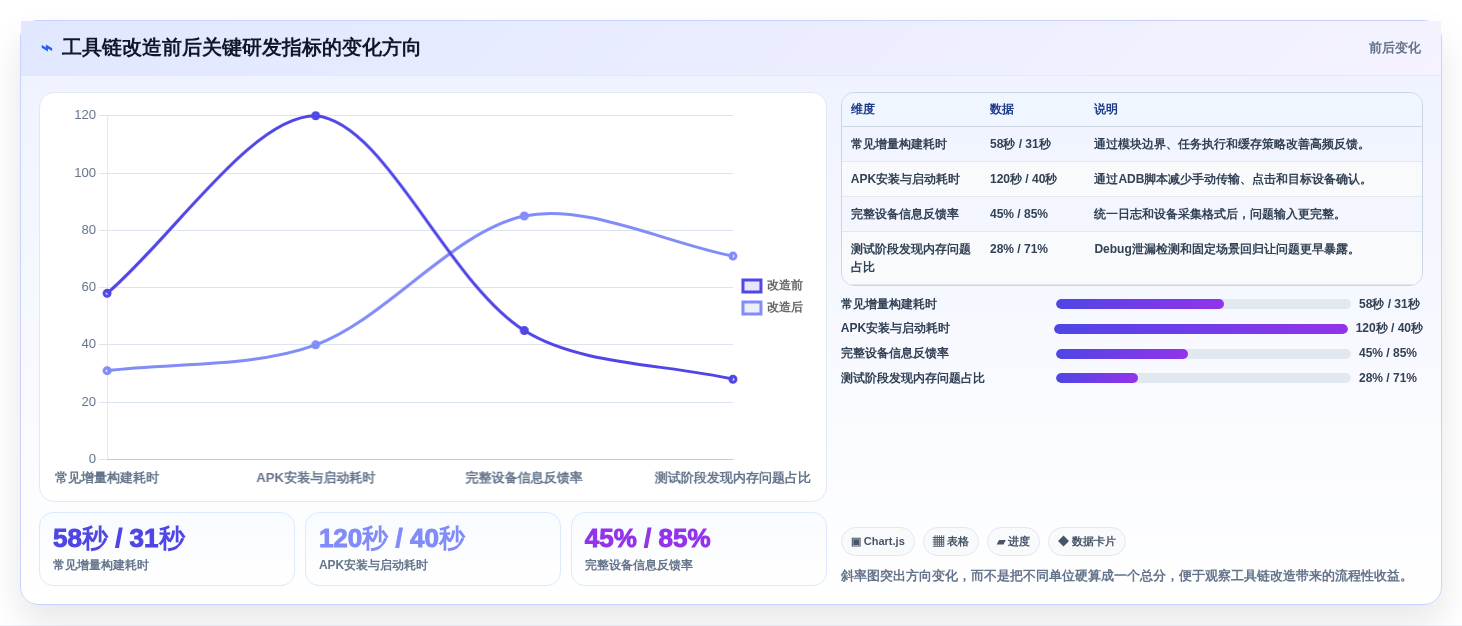This screenshot has height=626, width=1462.
Task: Click the 常见增量构建耗时 progress bar
Action: point(1203,304)
